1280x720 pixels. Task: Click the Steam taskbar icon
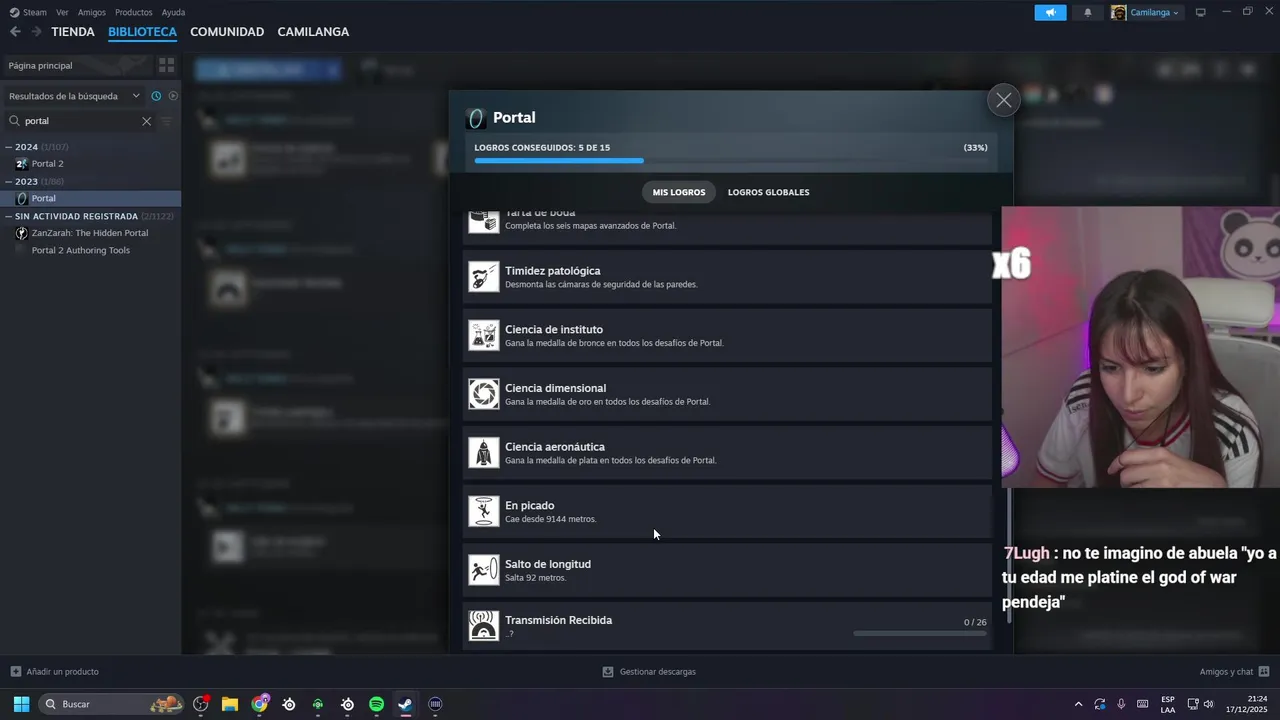click(405, 704)
